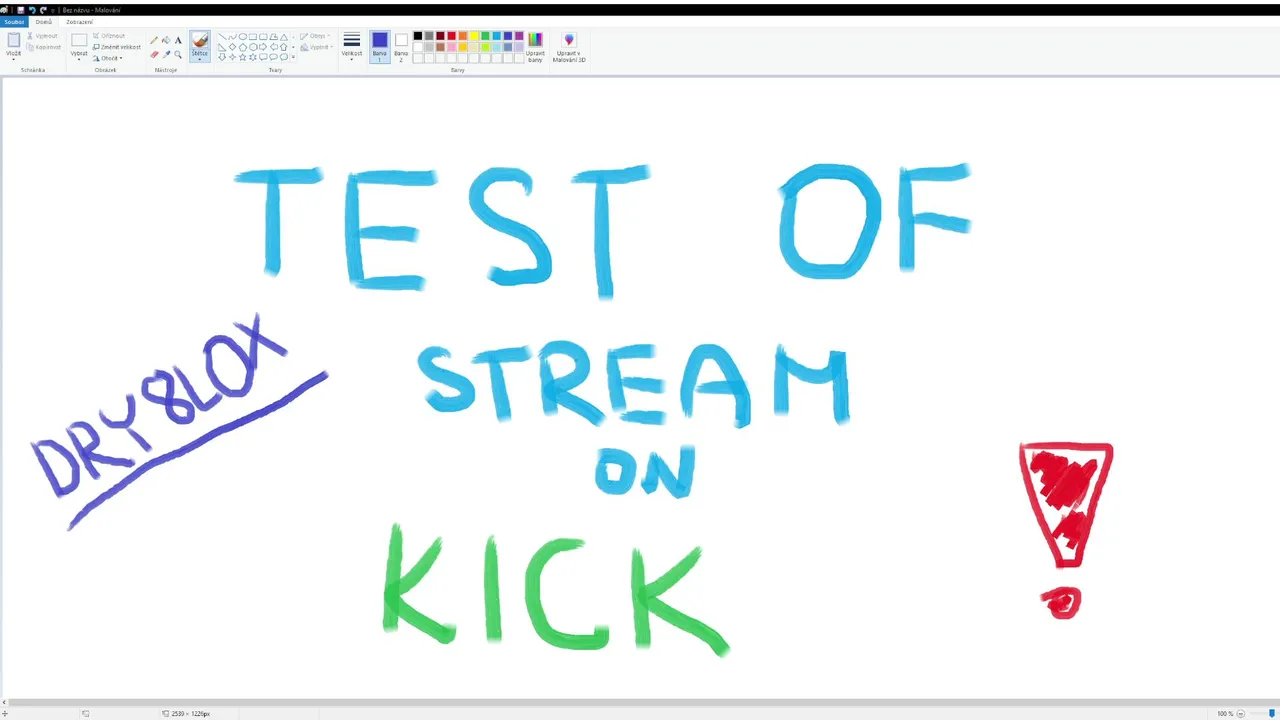Switch to the Zobrazení tab
The width and height of the screenshot is (1280, 720).
point(79,22)
